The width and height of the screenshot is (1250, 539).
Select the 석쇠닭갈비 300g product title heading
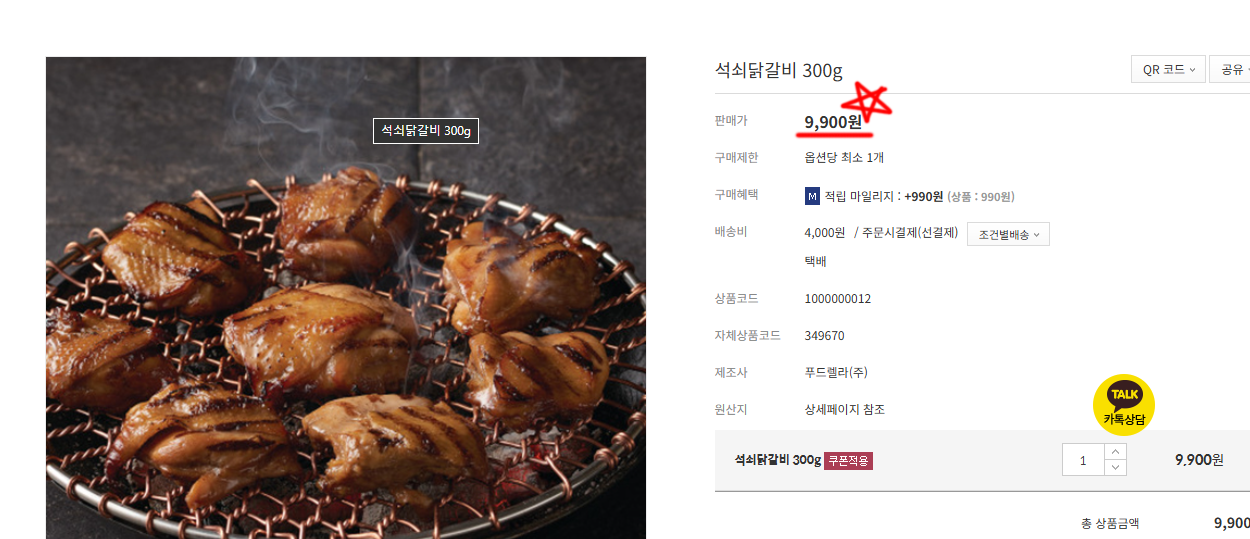pos(779,70)
